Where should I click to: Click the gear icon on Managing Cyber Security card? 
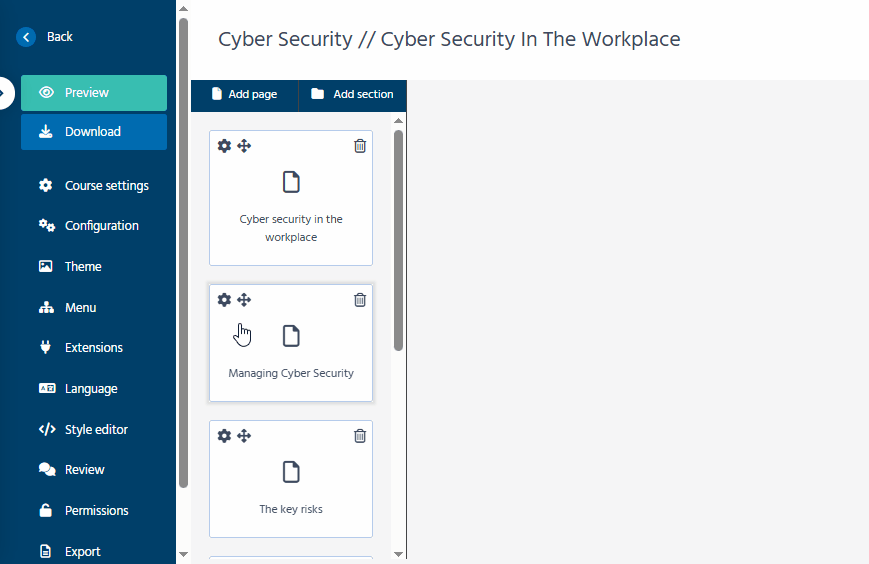pyautogui.click(x=224, y=300)
